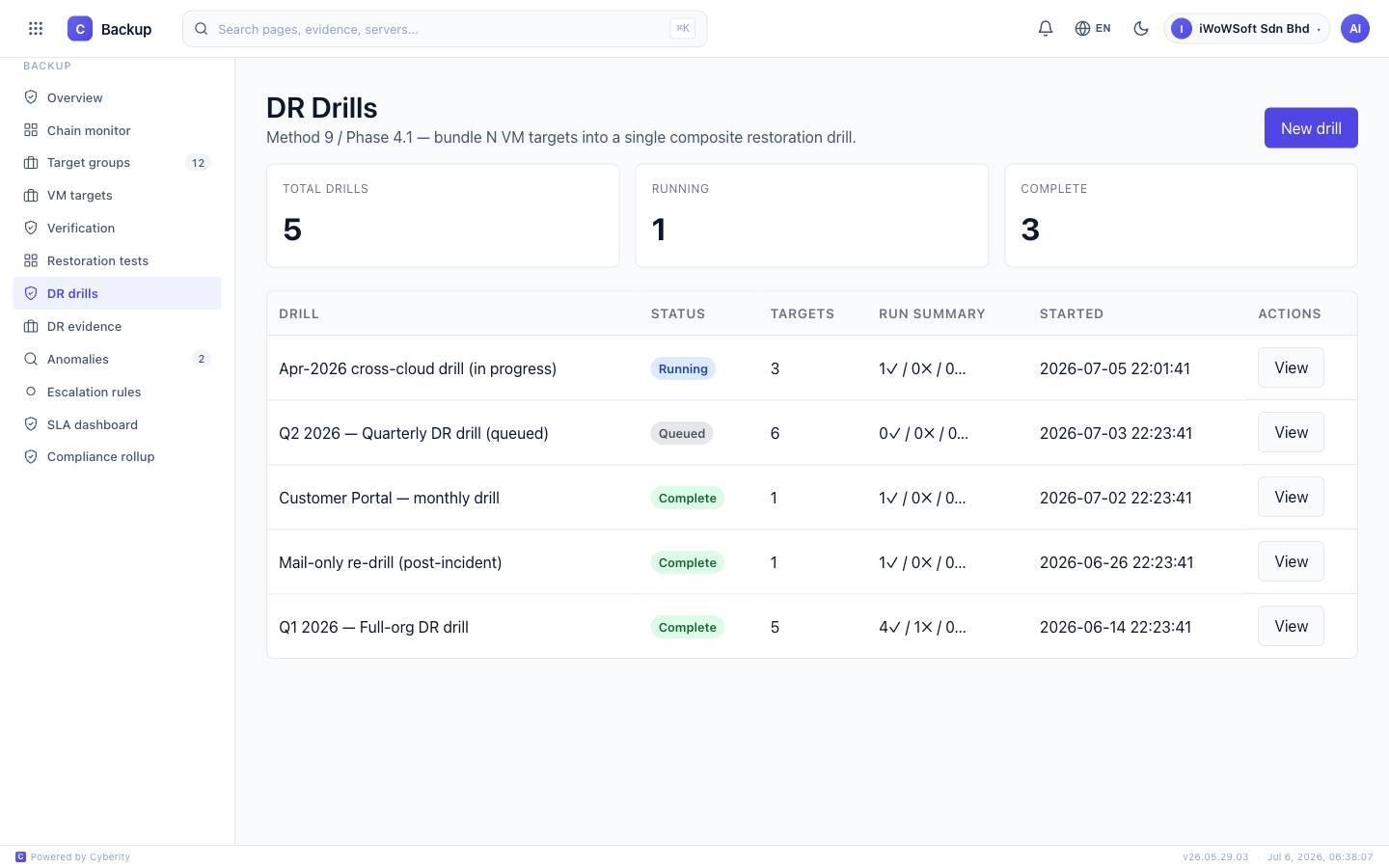Go to Overview page
The image size is (1389, 868).
[117, 97]
